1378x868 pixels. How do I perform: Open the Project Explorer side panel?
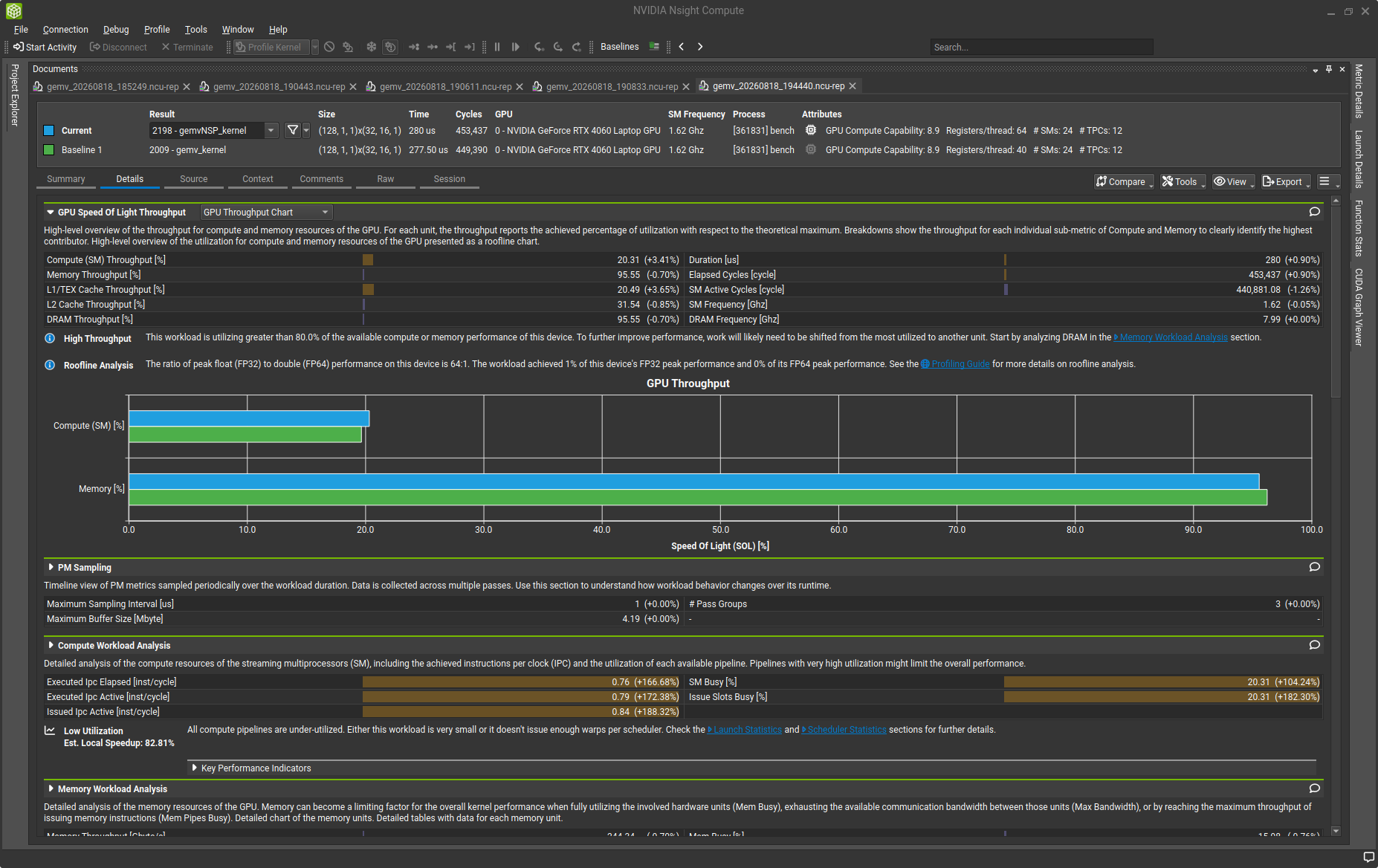tap(14, 94)
